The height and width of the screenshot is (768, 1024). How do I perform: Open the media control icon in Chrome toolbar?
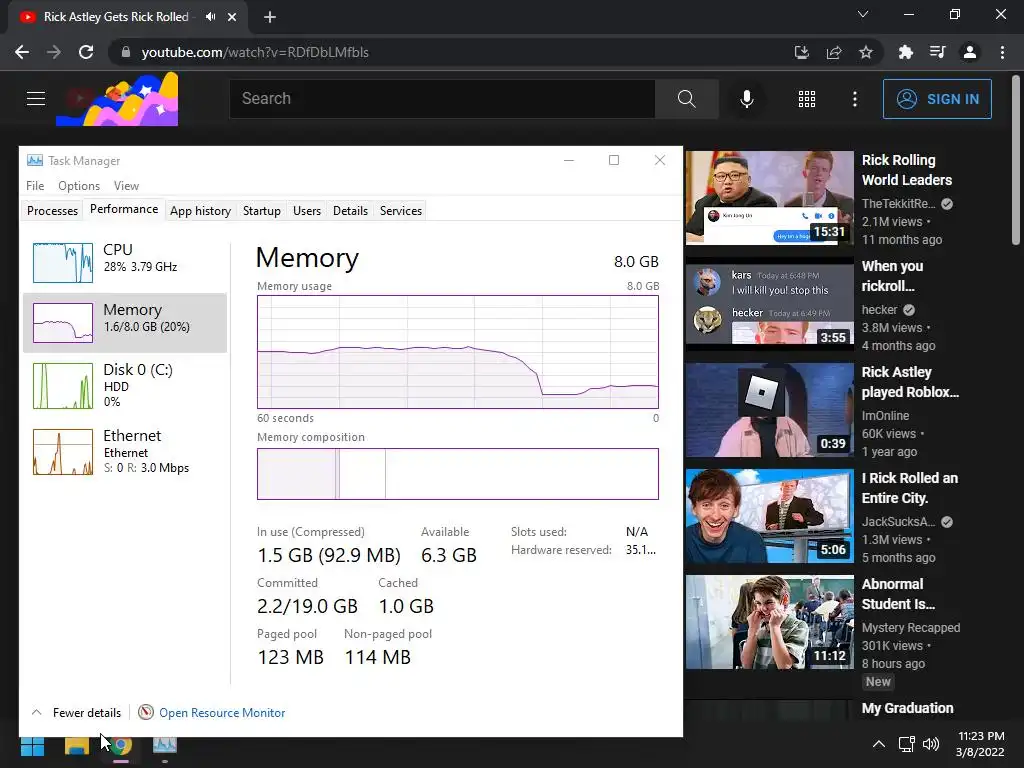[938, 52]
